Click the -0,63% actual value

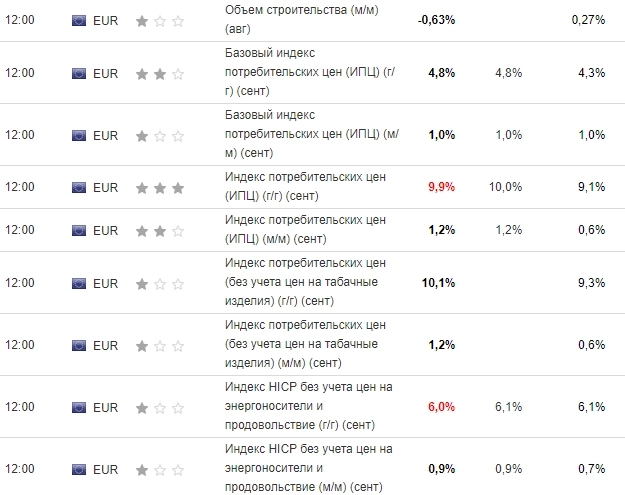click(x=435, y=20)
